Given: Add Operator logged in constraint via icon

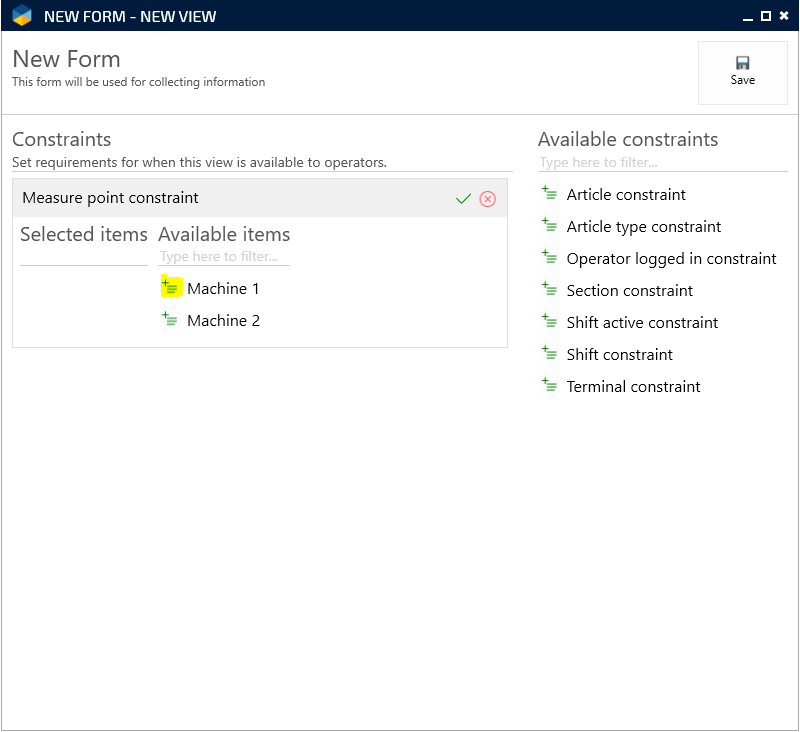Looking at the screenshot, I should point(549,258).
